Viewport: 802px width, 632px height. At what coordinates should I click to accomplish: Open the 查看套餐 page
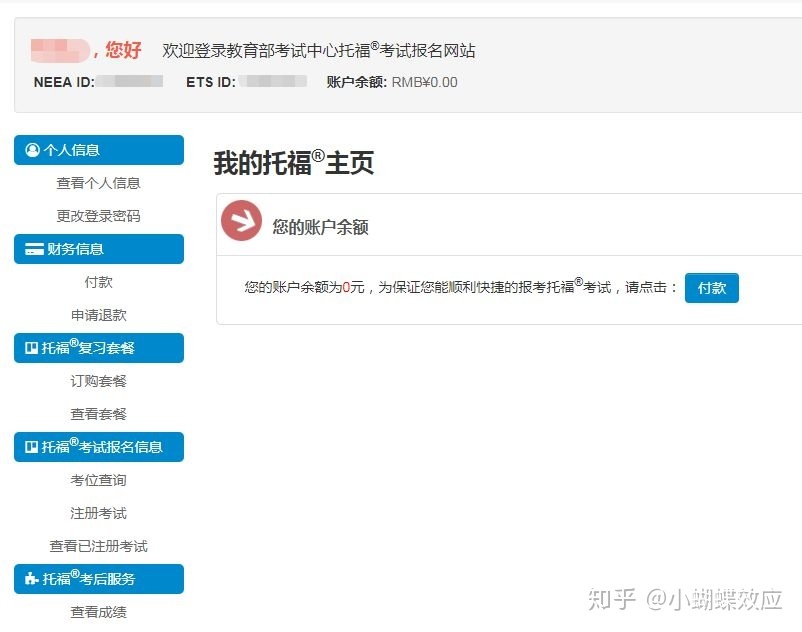point(97,414)
